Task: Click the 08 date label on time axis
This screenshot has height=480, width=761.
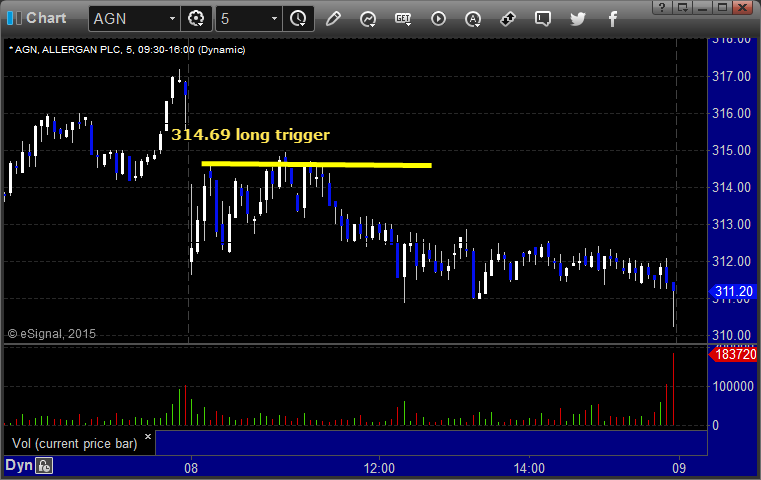Action: pyautogui.click(x=191, y=468)
